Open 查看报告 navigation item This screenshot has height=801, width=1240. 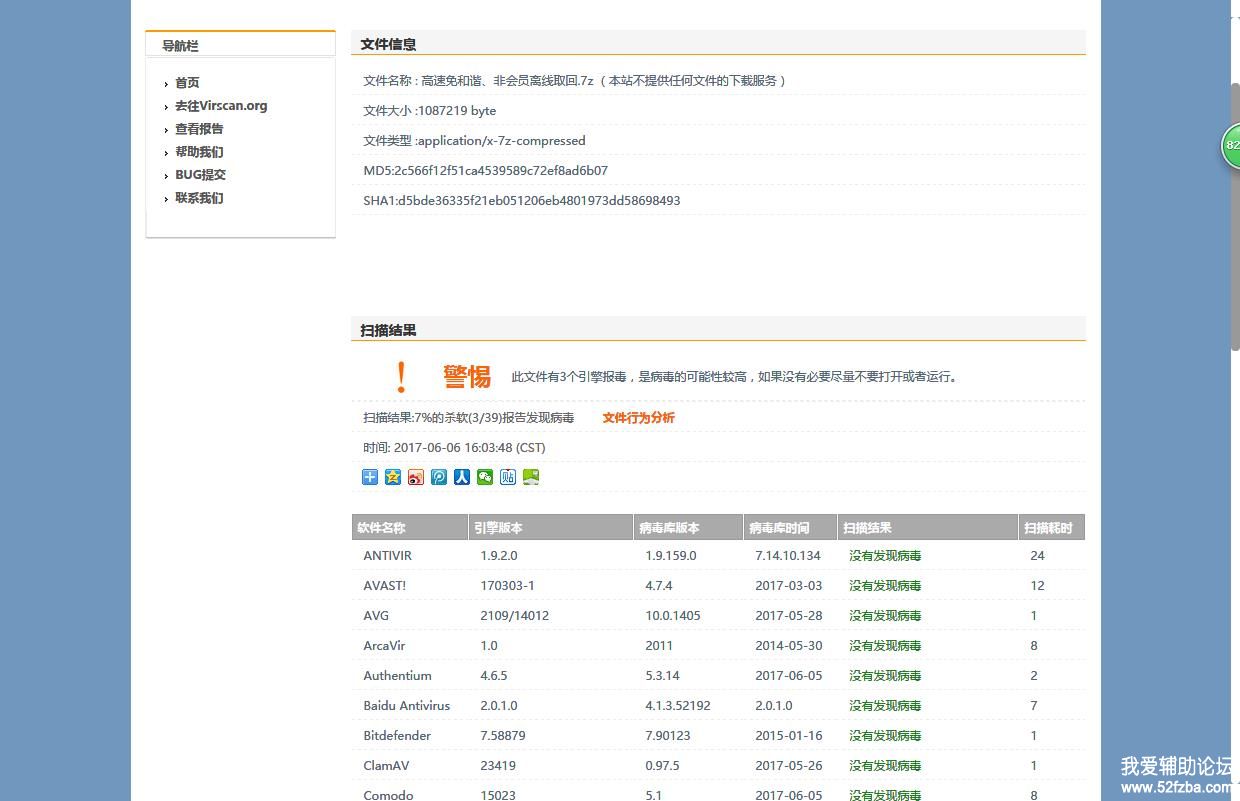pyautogui.click(x=199, y=129)
